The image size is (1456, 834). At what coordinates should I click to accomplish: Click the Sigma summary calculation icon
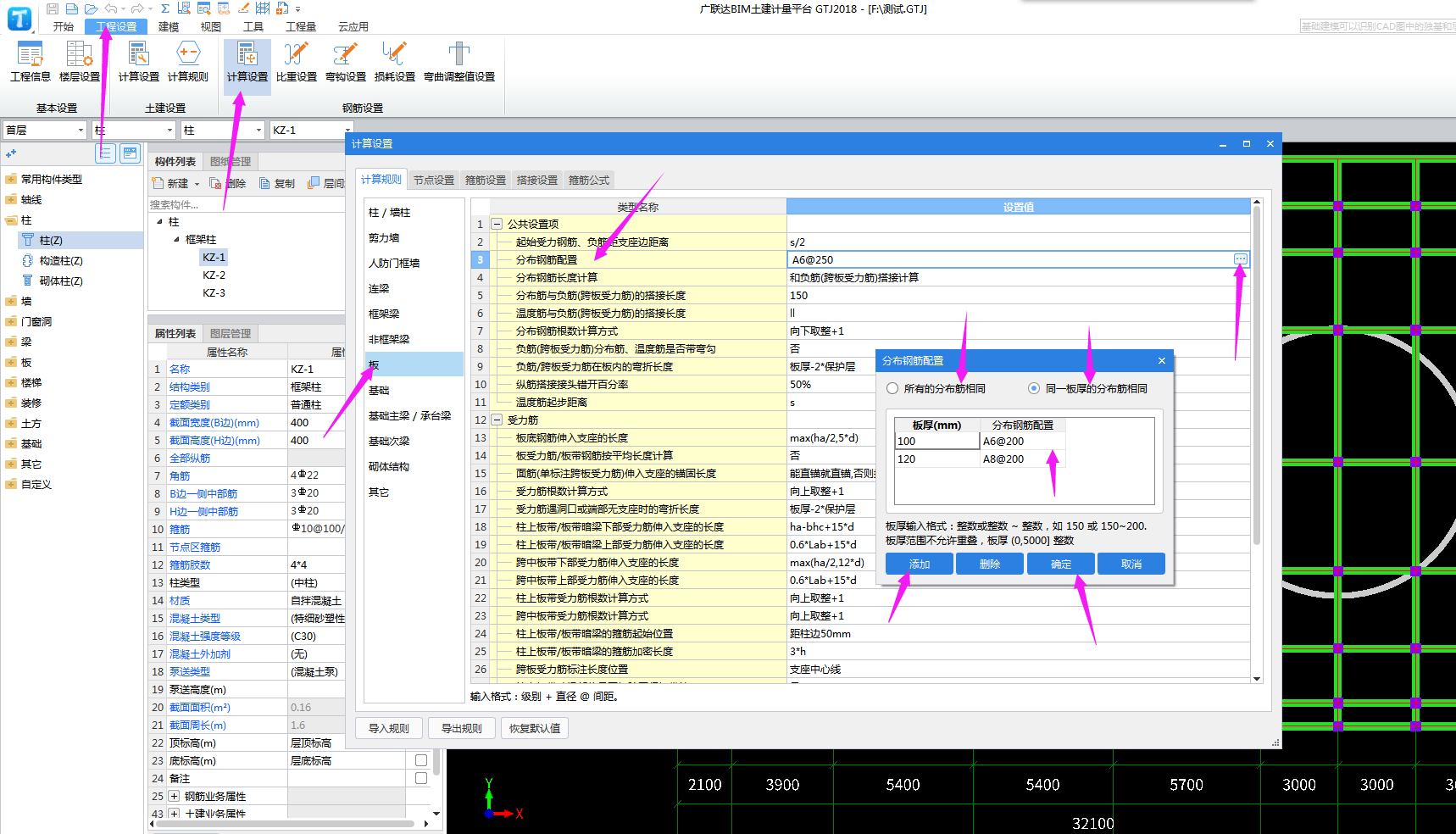(x=165, y=8)
